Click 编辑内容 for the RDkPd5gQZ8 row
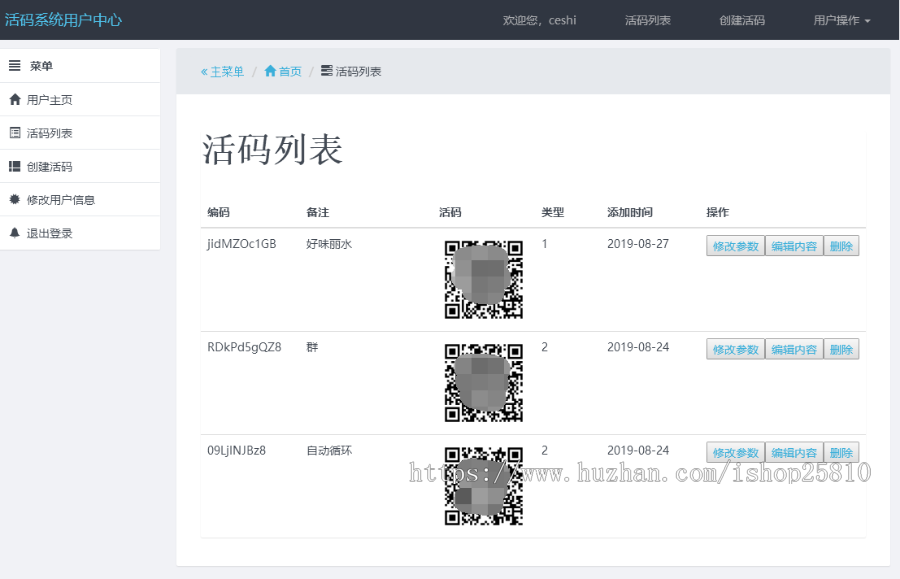Viewport: 900px width, 579px height. pos(794,348)
